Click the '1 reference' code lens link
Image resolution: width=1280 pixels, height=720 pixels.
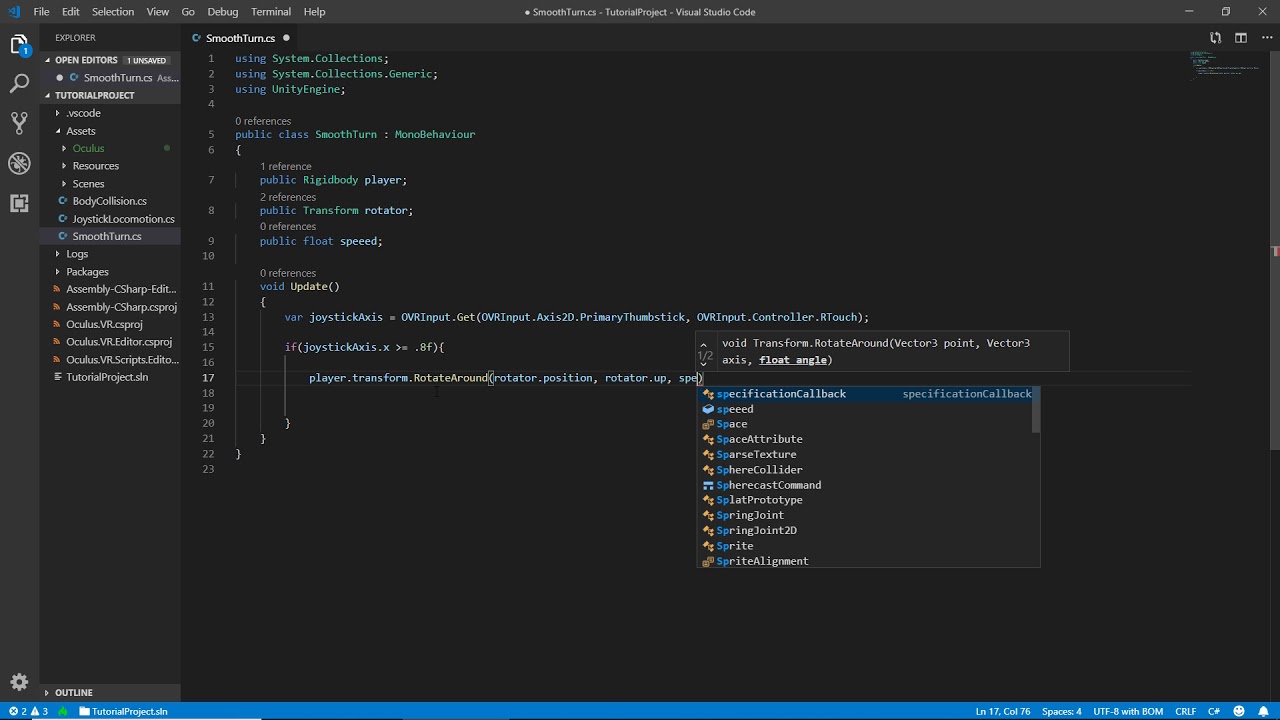pyautogui.click(x=286, y=166)
